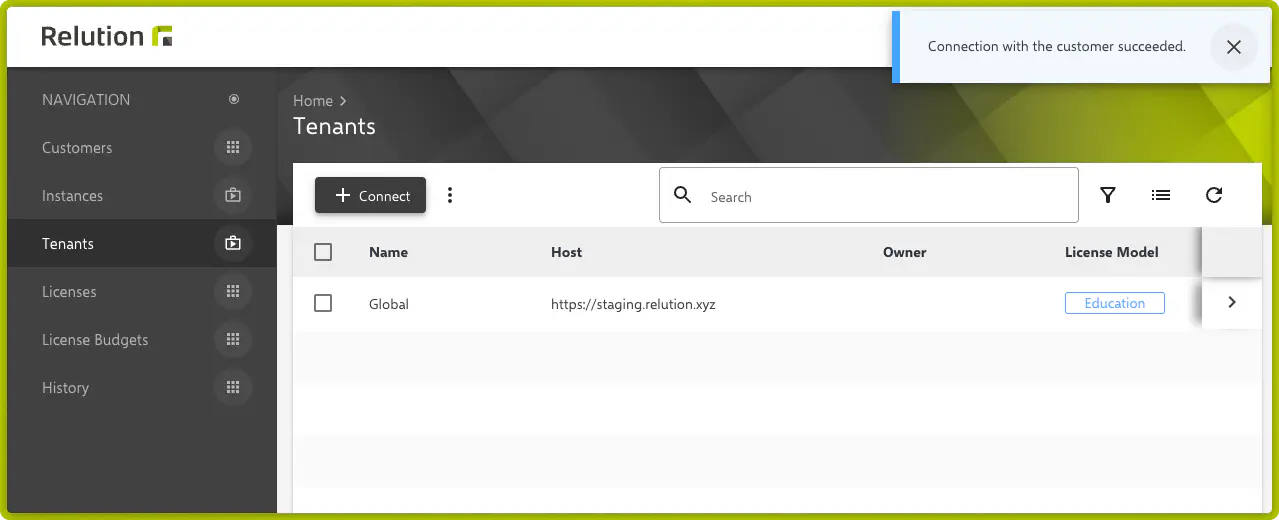The width and height of the screenshot is (1279, 520).
Task: Click the Global tenant name
Action: 389,304
